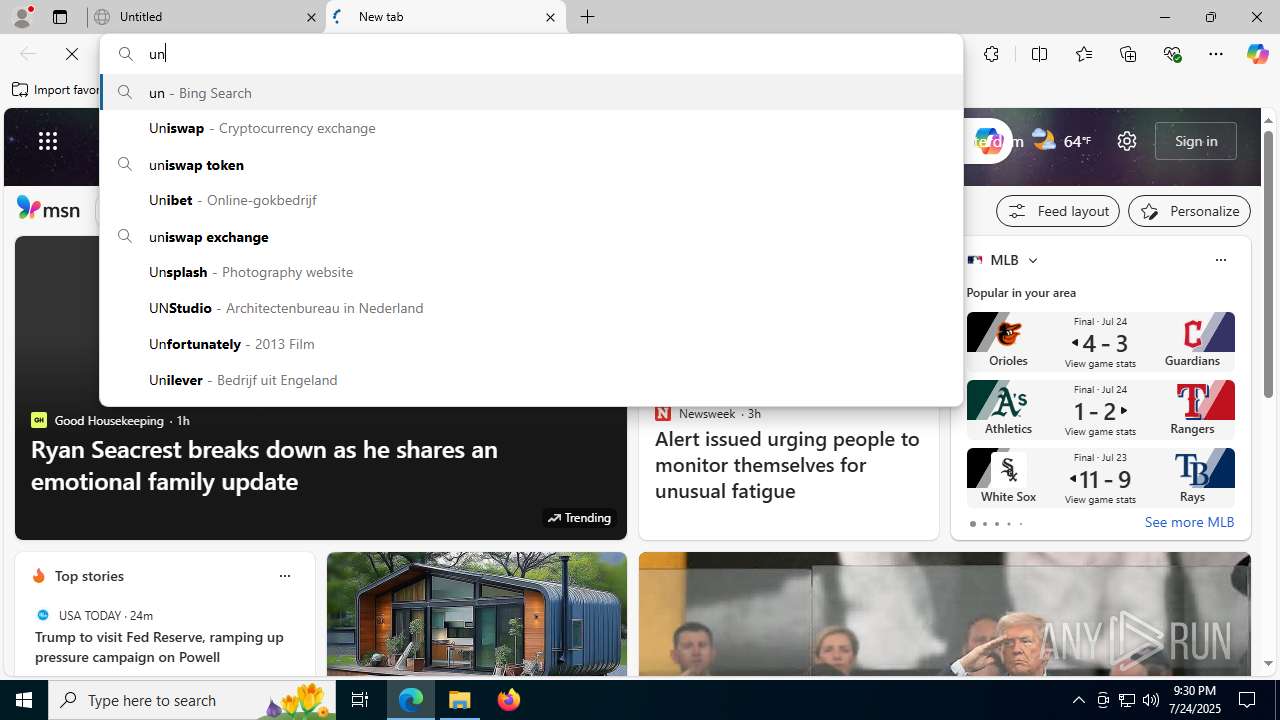Viewport: 1280px width, 720px height.
Task: Open the notification center icon
Action: [x=1247, y=700]
